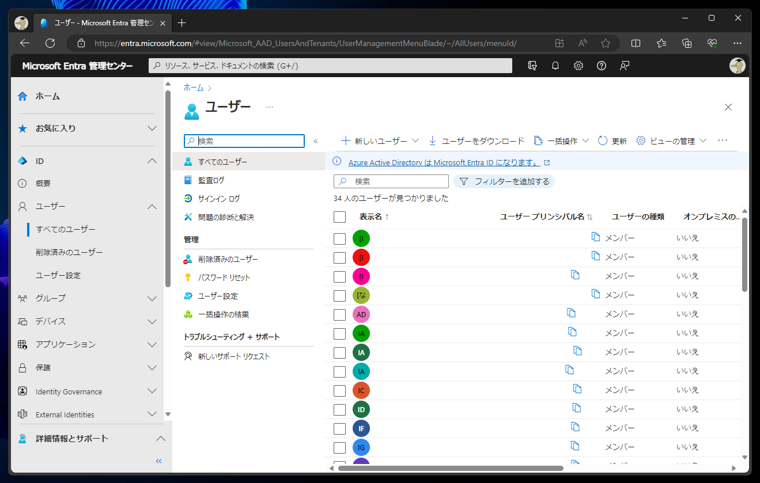Check the box for the ID user row
This screenshot has height=483, width=760.
tap(339, 410)
